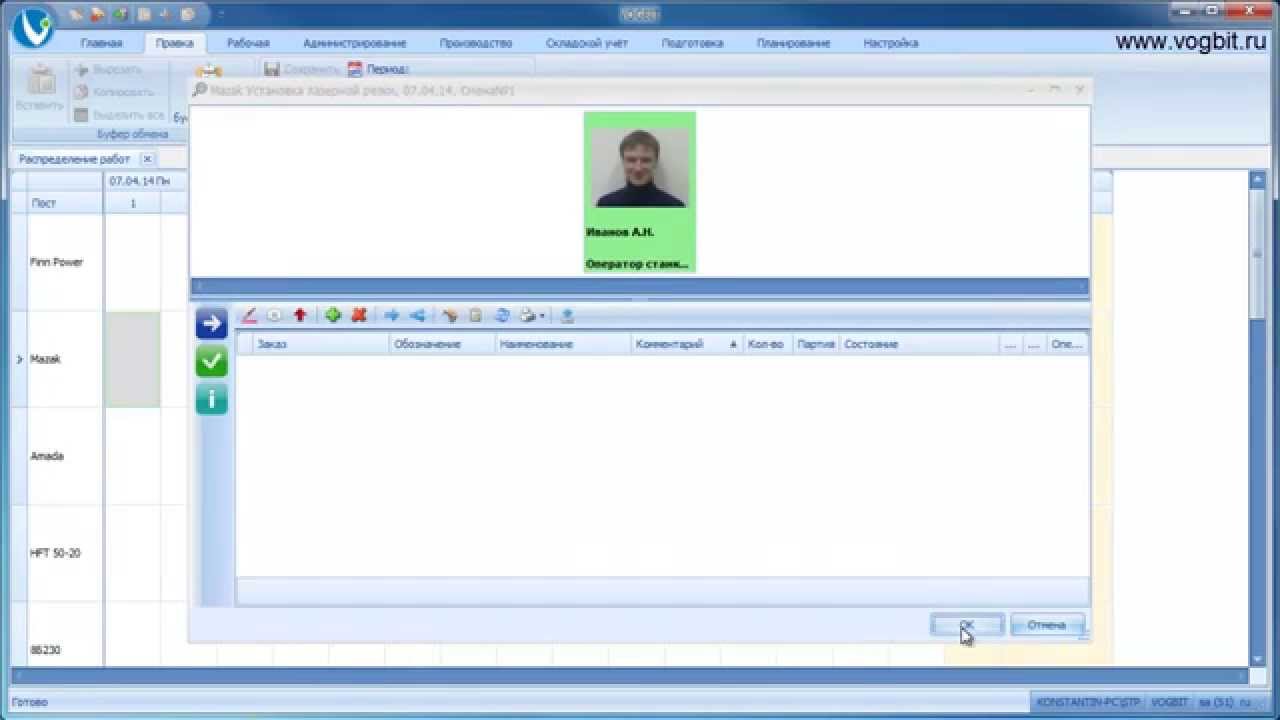The image size is (1280, 720).
Task: Click the hammer tool icon in the dialog toolbar
Action: [450, 315]
